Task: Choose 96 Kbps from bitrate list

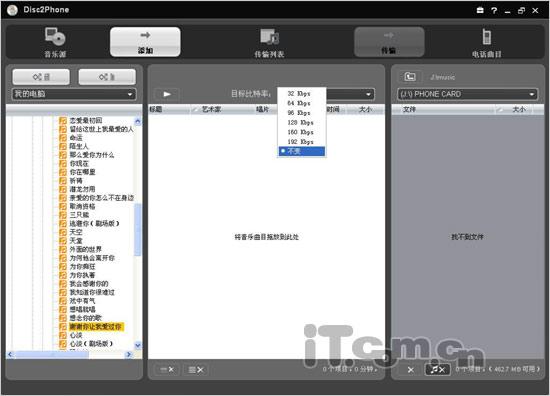Action: tap(301, 113)
